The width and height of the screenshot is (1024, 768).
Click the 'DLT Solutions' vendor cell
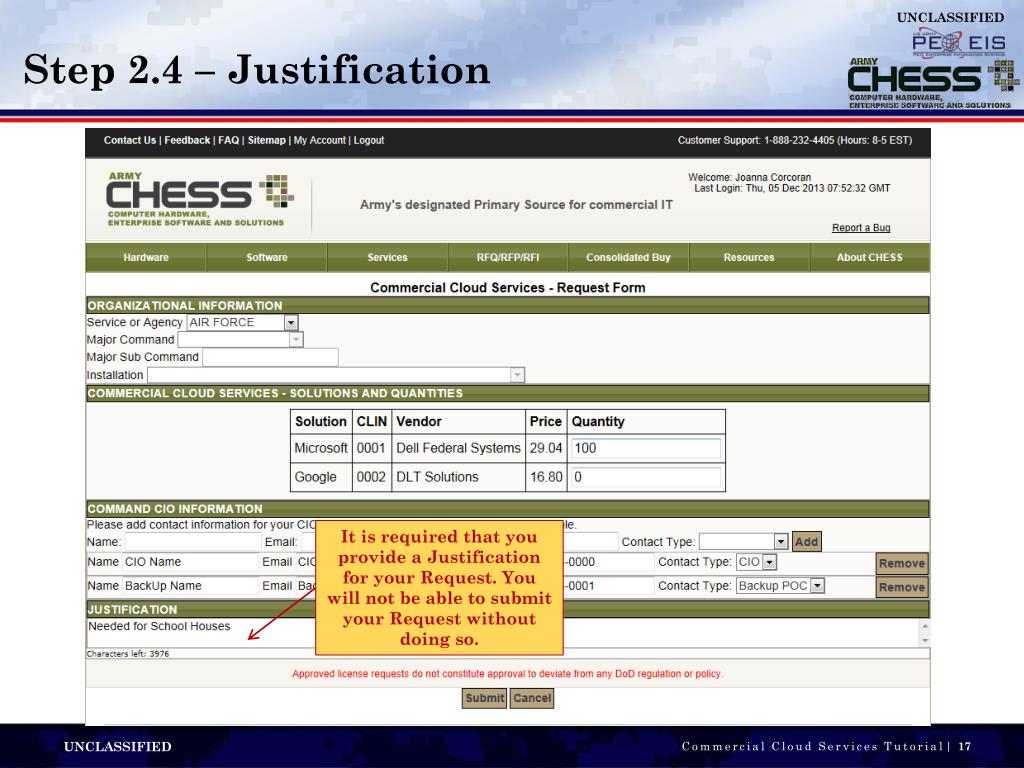(x=458, y=477)
